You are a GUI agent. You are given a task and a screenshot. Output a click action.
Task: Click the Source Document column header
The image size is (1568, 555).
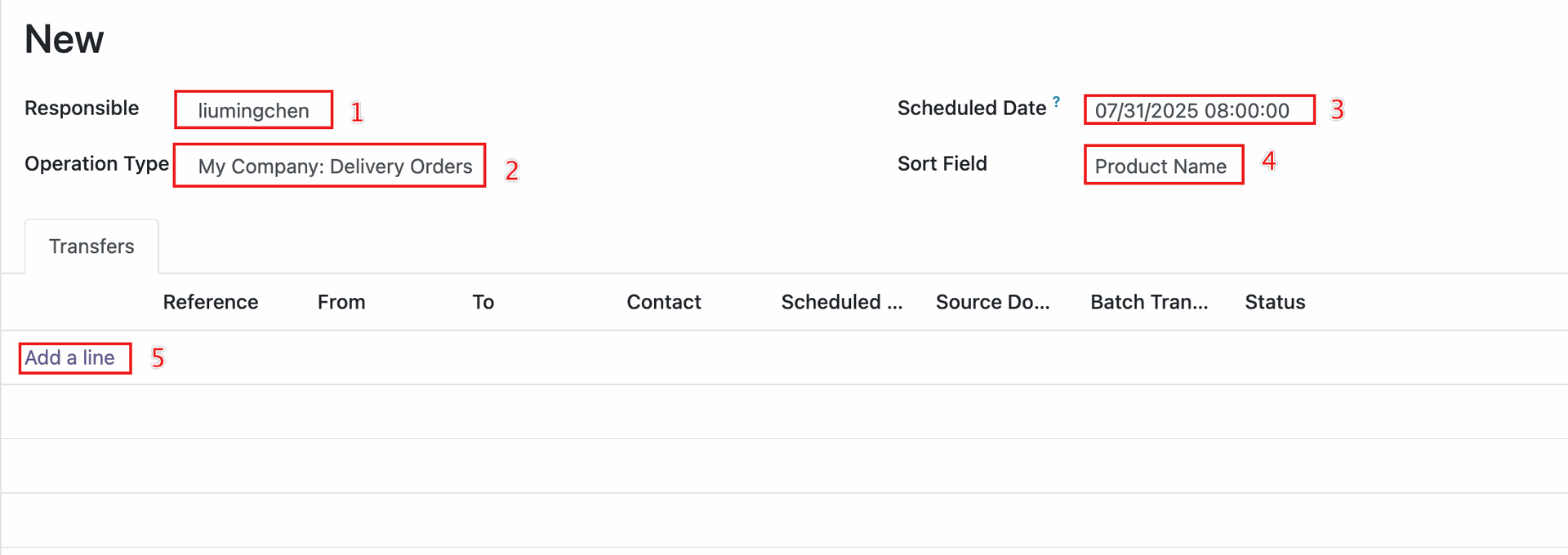point(993,302)
